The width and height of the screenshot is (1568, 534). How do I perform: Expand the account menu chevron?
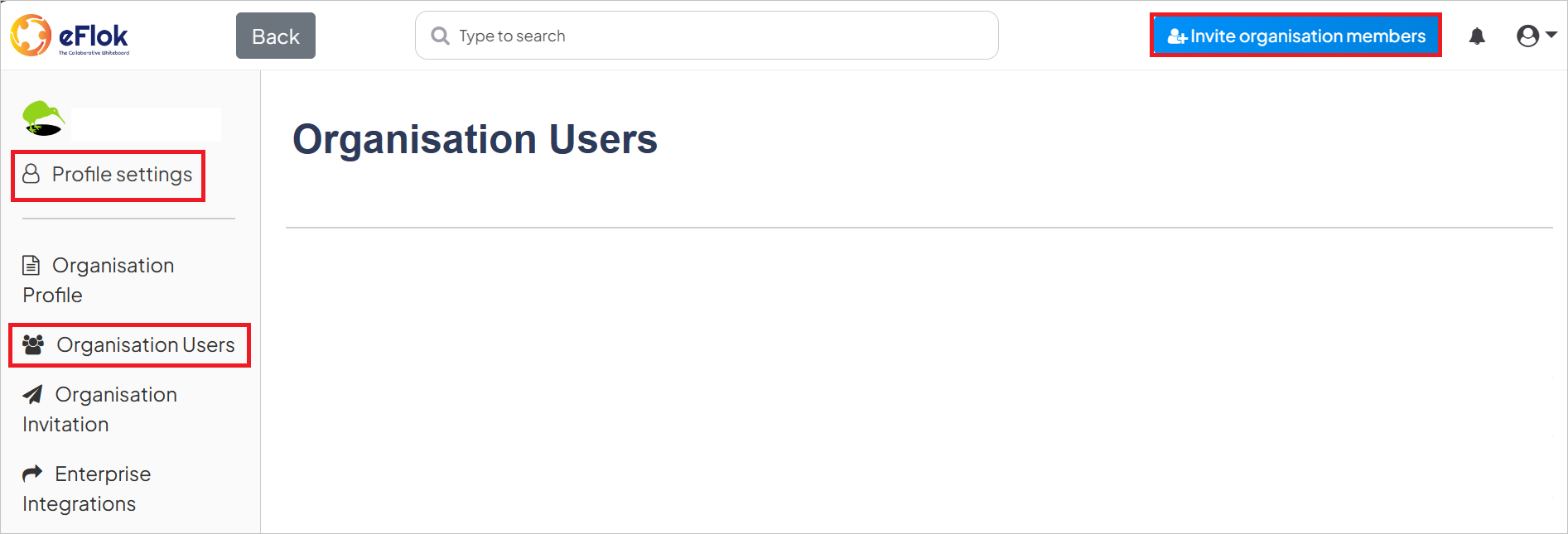[x=1551, y=35]
